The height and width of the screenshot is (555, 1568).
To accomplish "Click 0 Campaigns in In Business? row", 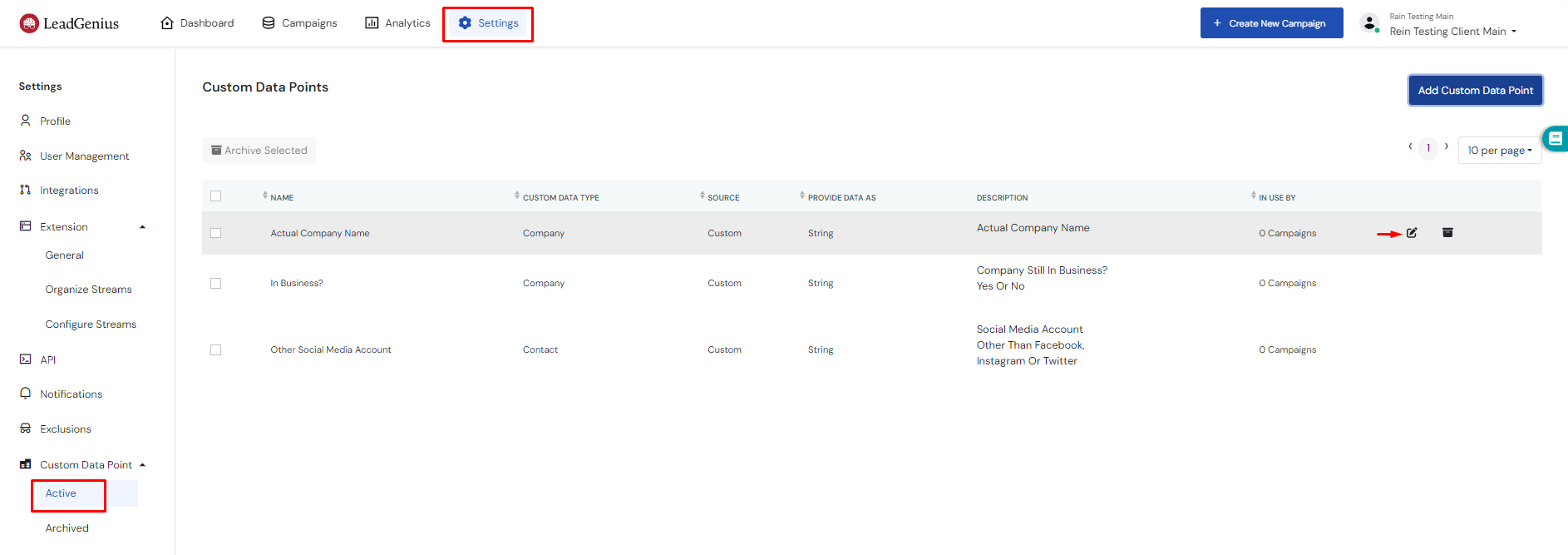I will (x=1288, y=283).
